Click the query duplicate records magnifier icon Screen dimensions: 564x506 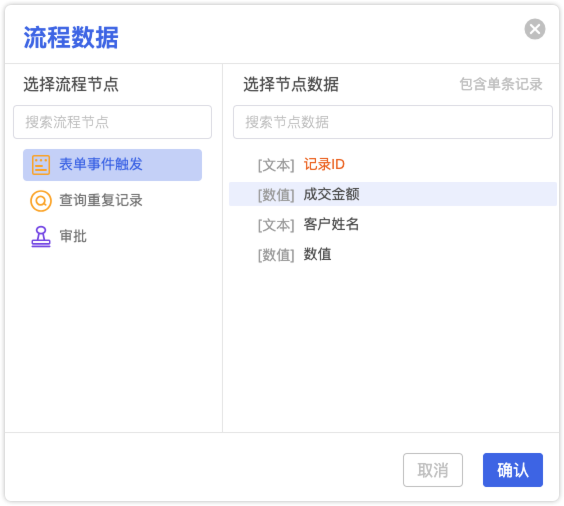pyautogui.click(x=41, y=201)
